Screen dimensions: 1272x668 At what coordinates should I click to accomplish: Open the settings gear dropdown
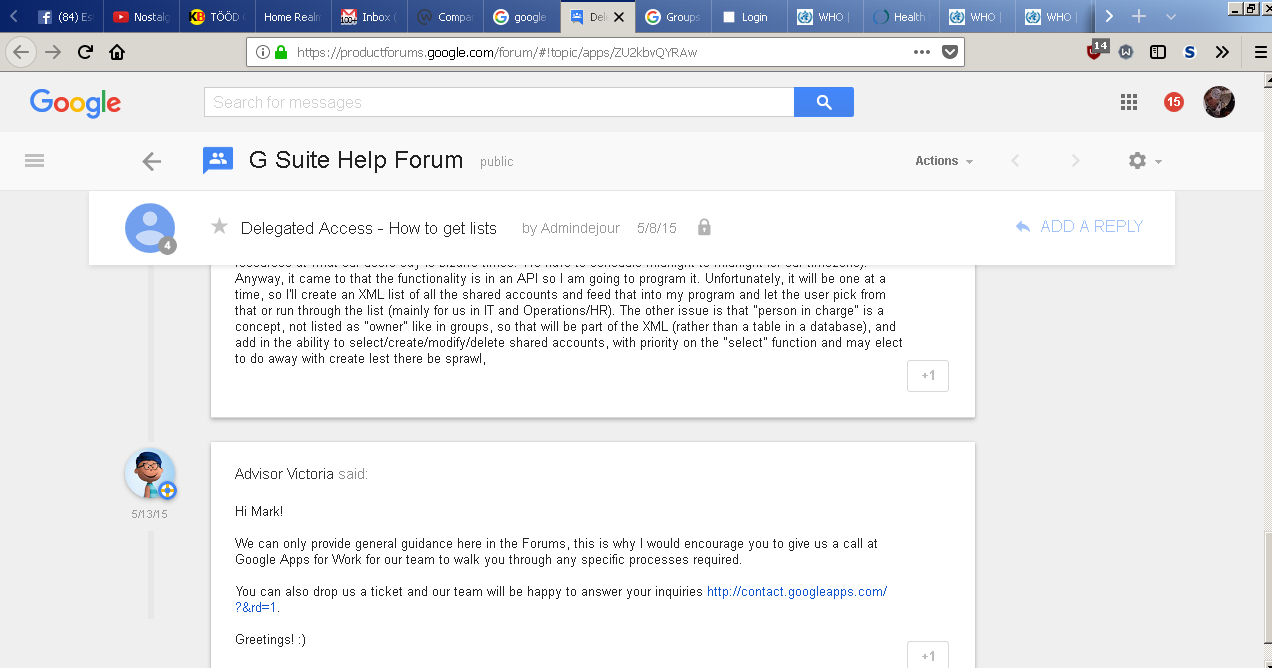(x=1144, y=161)
